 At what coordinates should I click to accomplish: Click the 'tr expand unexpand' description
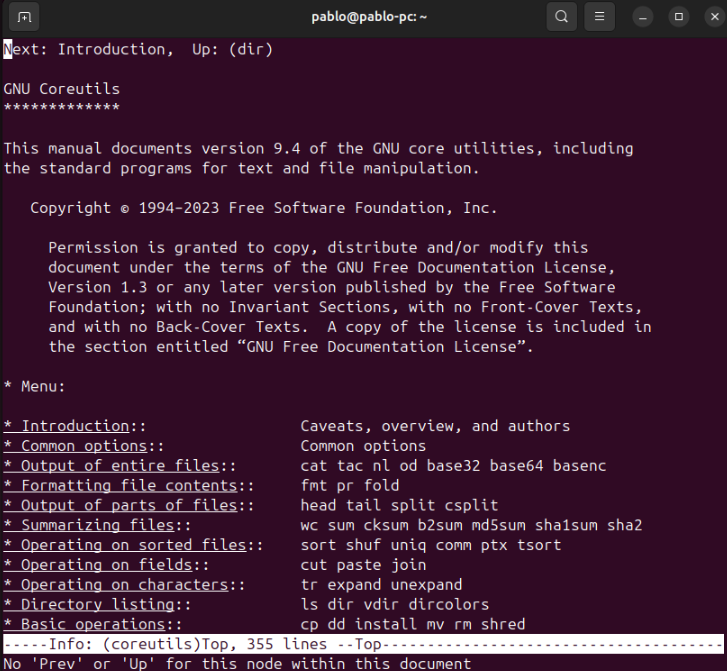pyautogui.click(x=382, y=585)
